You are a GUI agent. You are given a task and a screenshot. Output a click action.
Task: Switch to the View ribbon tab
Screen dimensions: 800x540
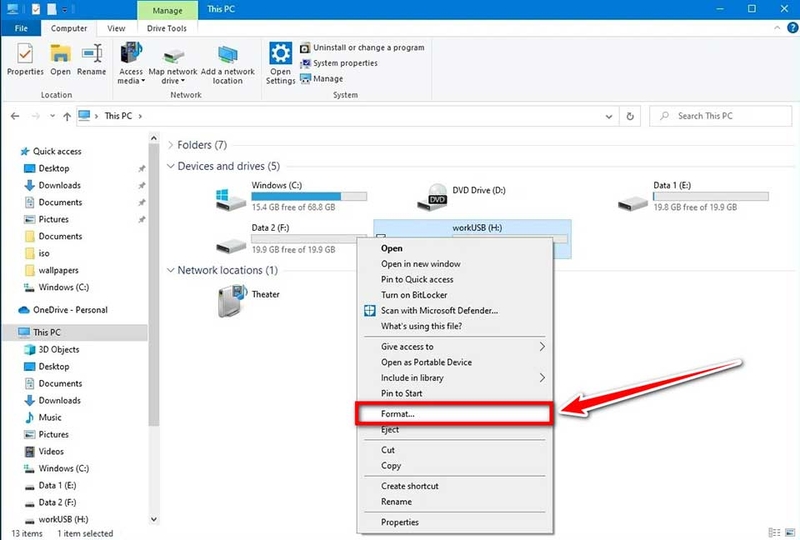[116, 28]
